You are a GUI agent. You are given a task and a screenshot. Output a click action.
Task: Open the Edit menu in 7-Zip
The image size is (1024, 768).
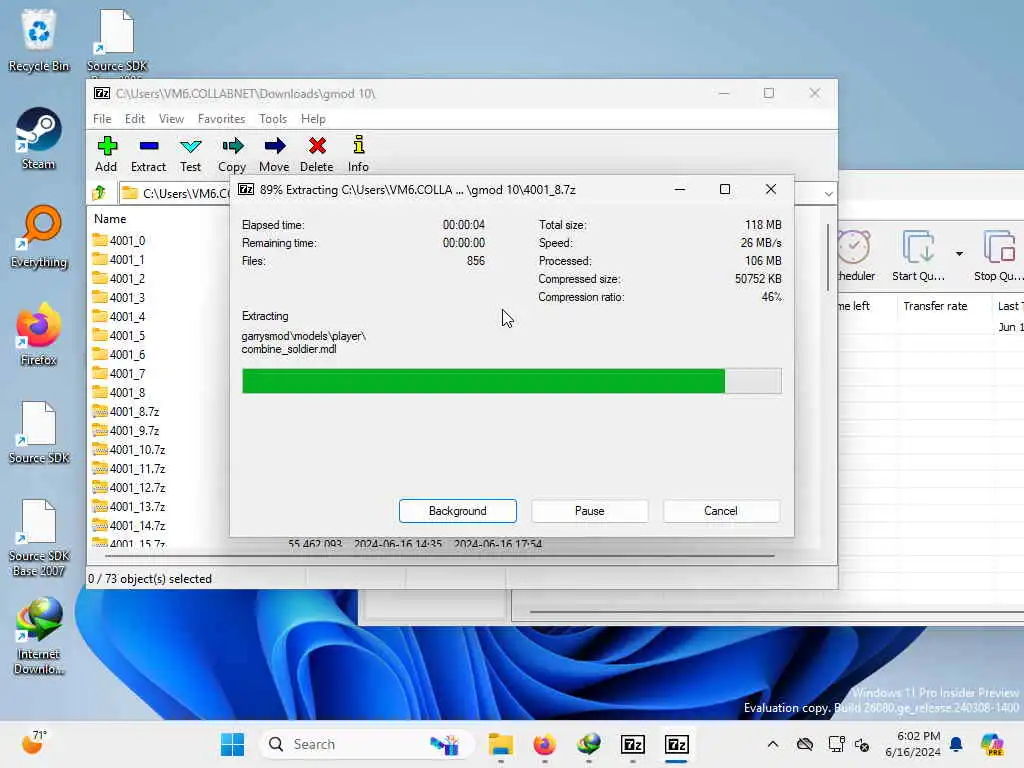point(135,119)
